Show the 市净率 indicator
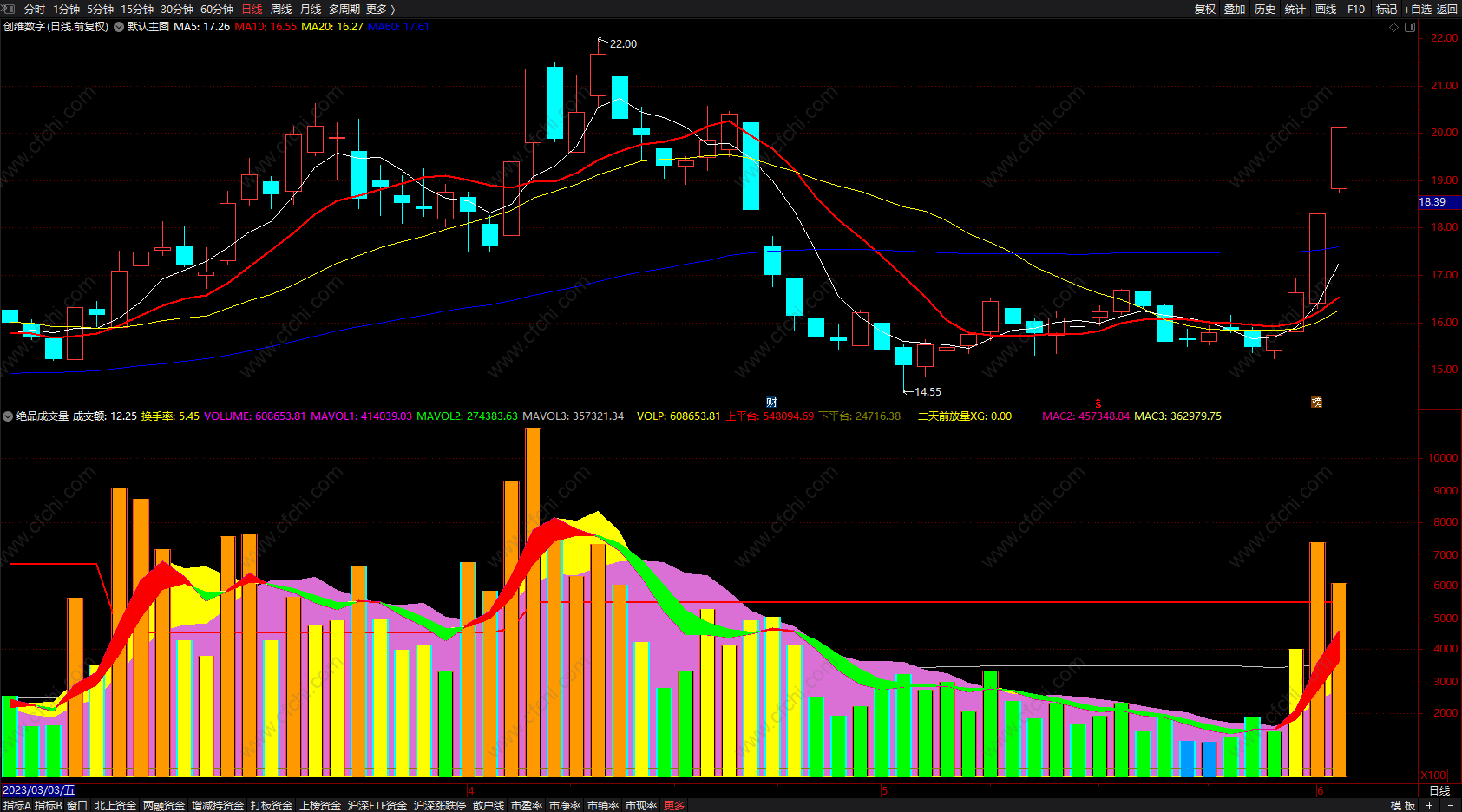This screenshot has height=812, width=1462. pos(565,805)
